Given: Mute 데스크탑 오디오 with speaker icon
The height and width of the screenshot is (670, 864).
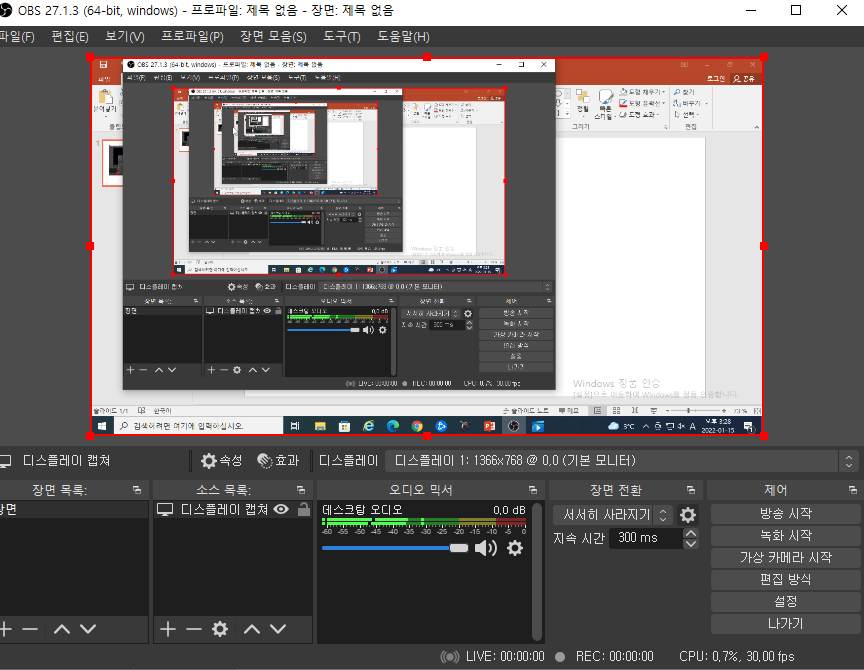Looking at the screenshot, I should point(485,548).
